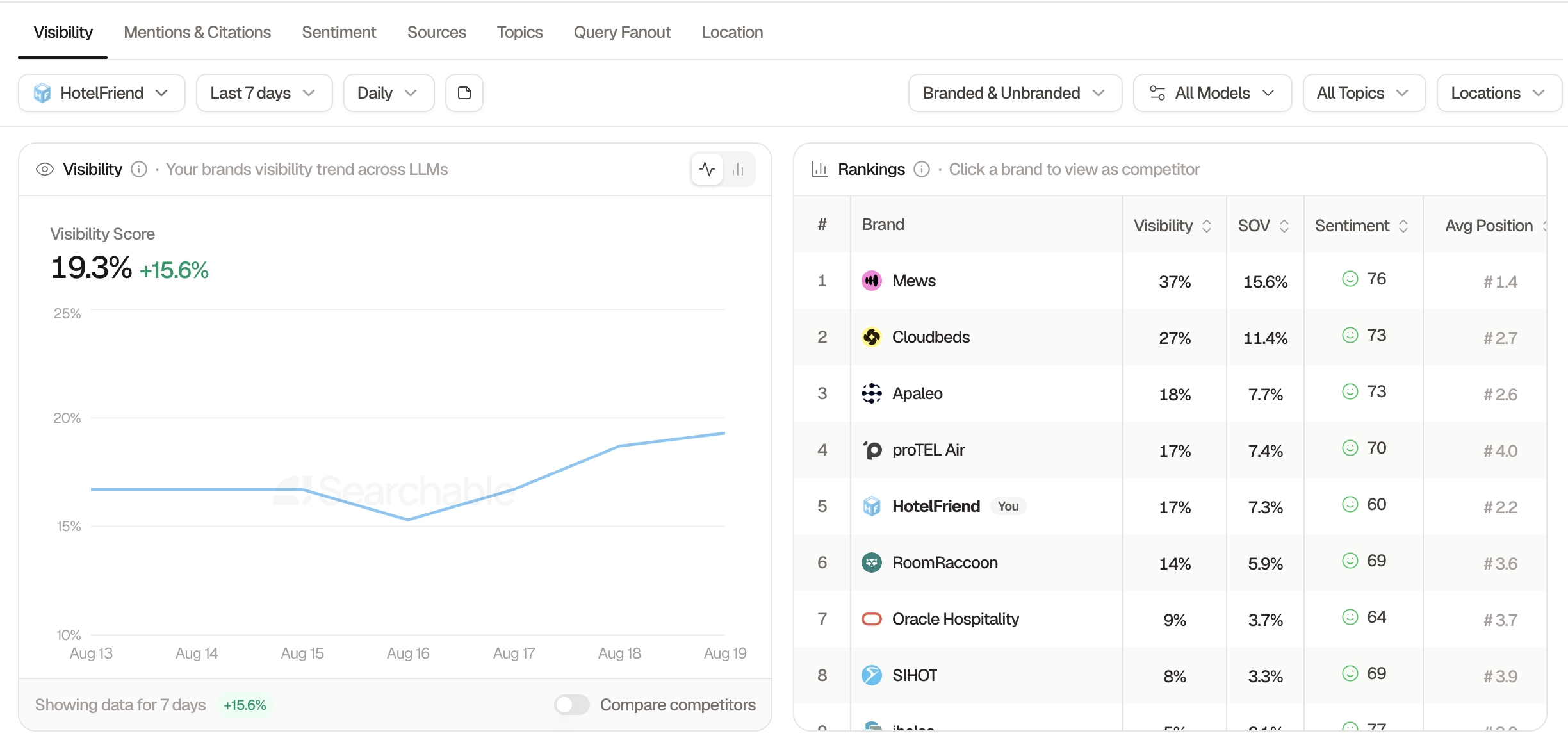
Task: Click the HotelFriend cube icon in filter dropdown
Action: (42, 93)
